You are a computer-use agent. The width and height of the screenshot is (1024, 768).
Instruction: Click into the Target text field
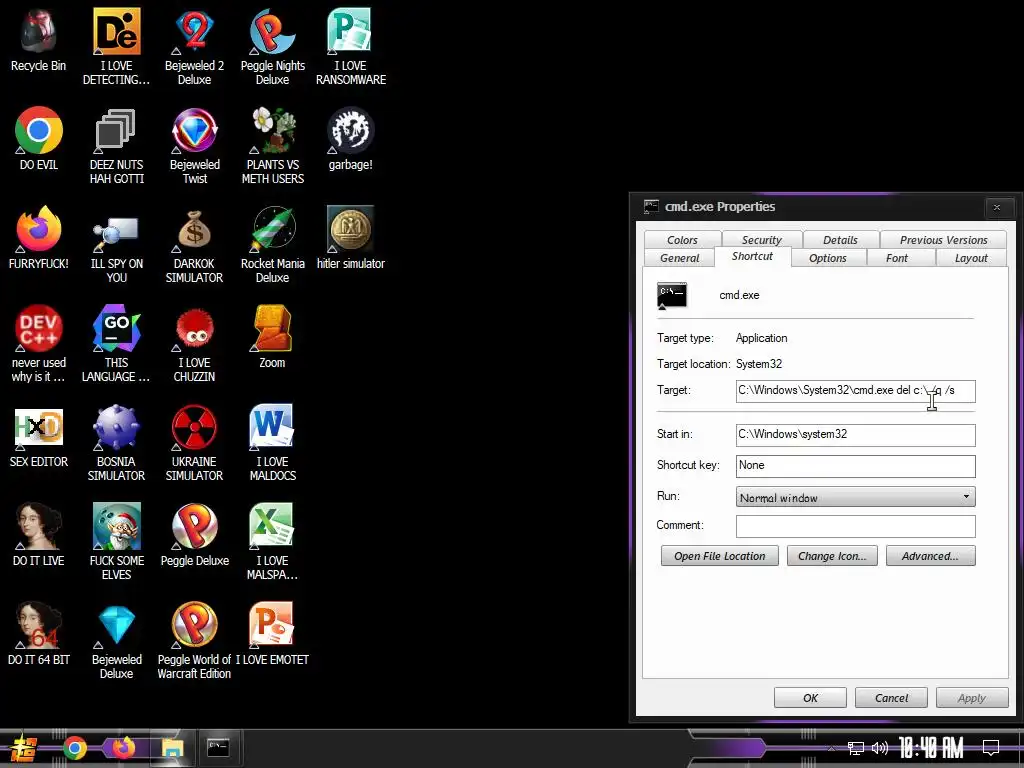click(x=856, y=391)
